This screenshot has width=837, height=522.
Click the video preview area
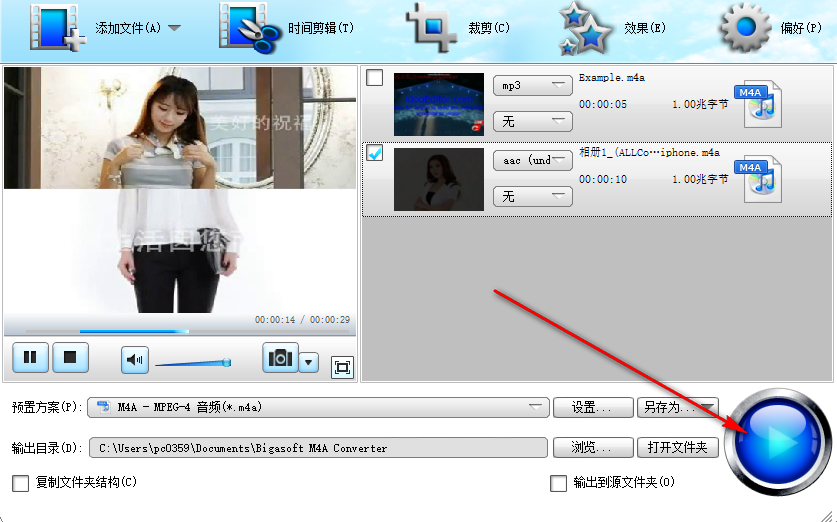point(180,189)
